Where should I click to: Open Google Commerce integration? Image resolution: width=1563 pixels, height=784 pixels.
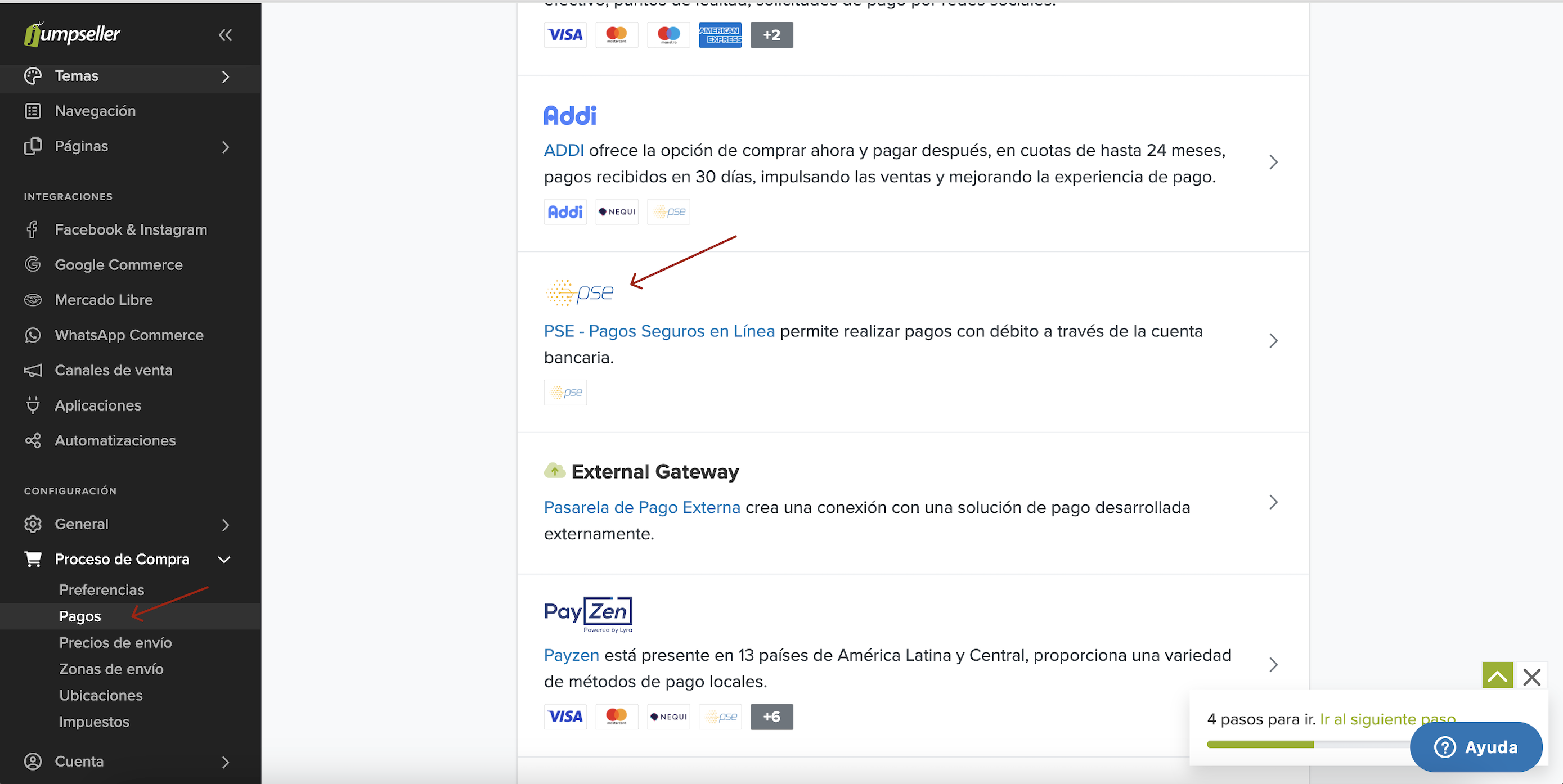click(118, 265)
